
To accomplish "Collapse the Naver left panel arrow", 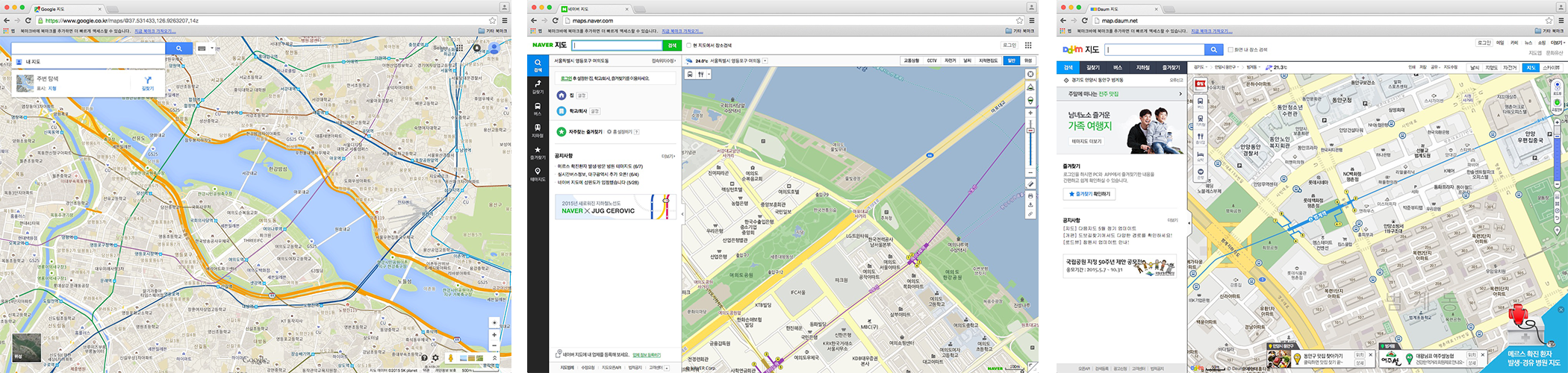I will pos(682,214).
